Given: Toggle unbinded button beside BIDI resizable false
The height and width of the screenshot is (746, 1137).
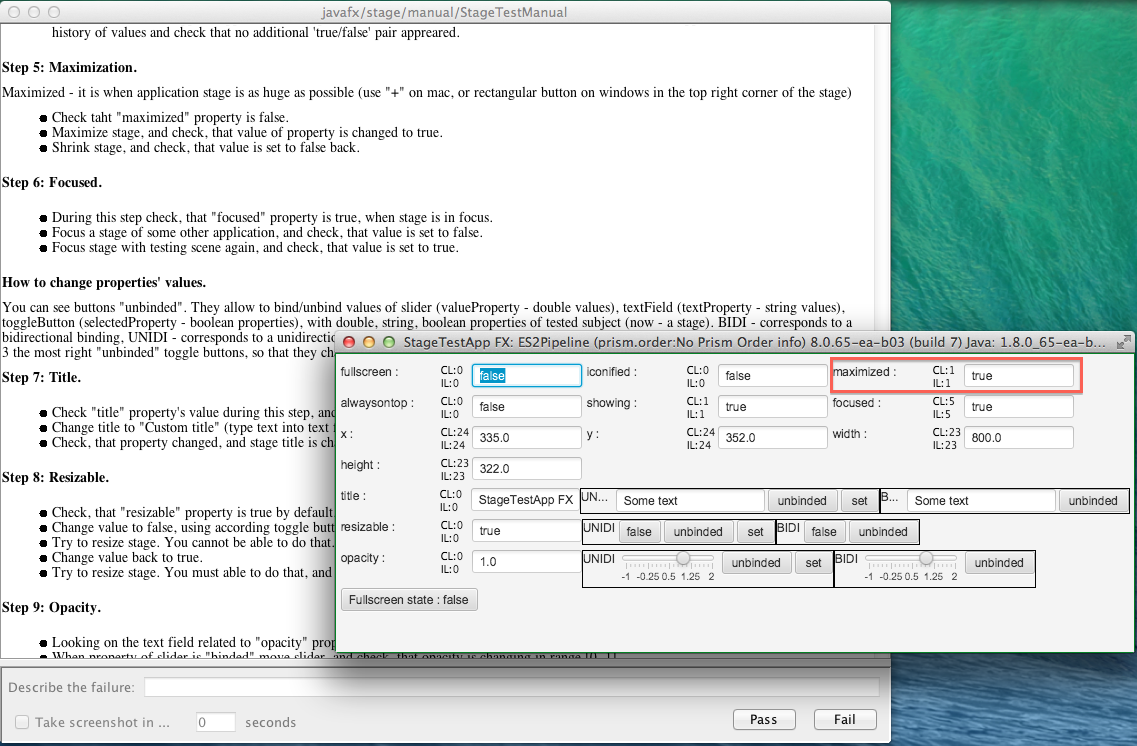Looking at the screenshot, I should [883, 532].
